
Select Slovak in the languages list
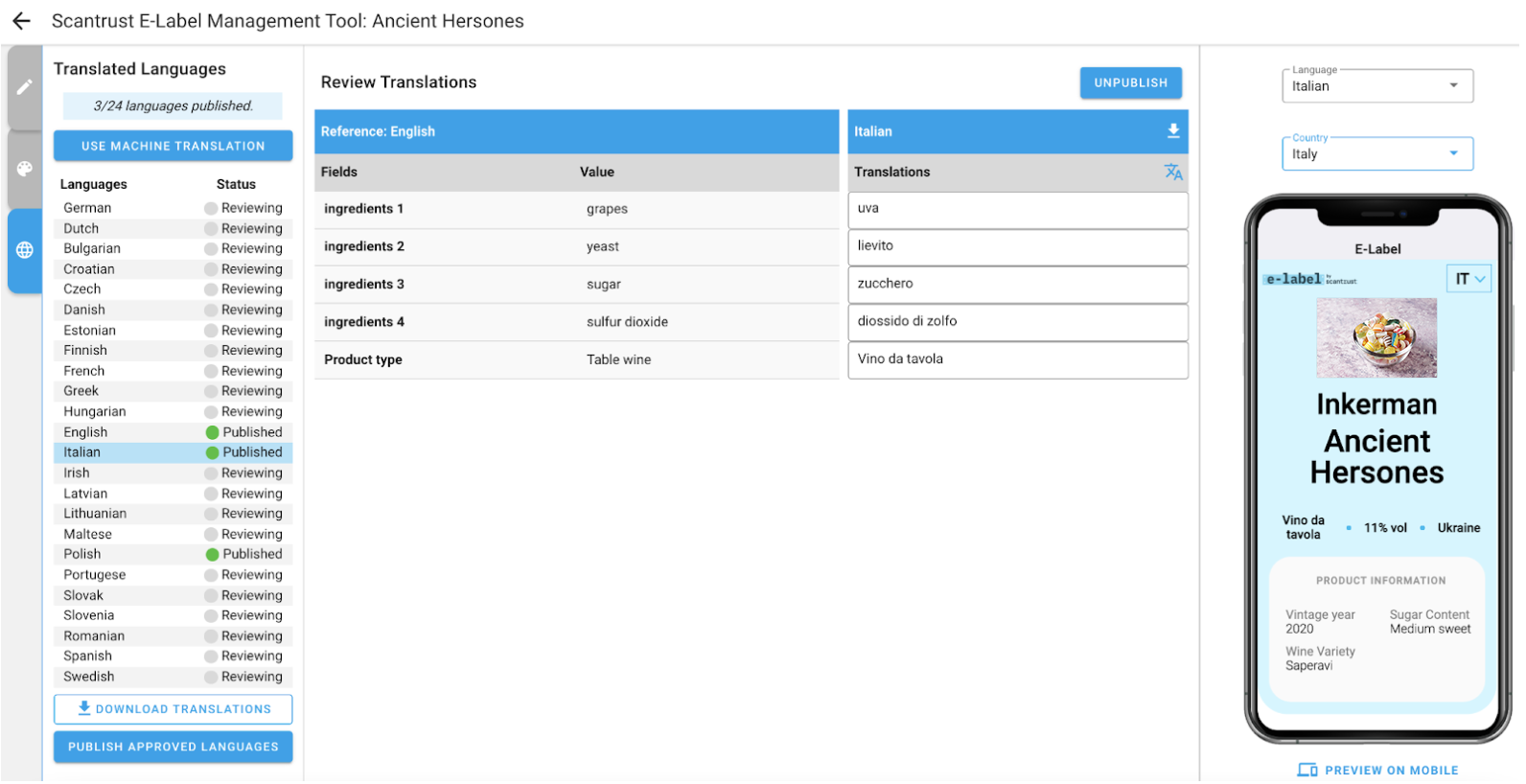[x=173, y=597]
